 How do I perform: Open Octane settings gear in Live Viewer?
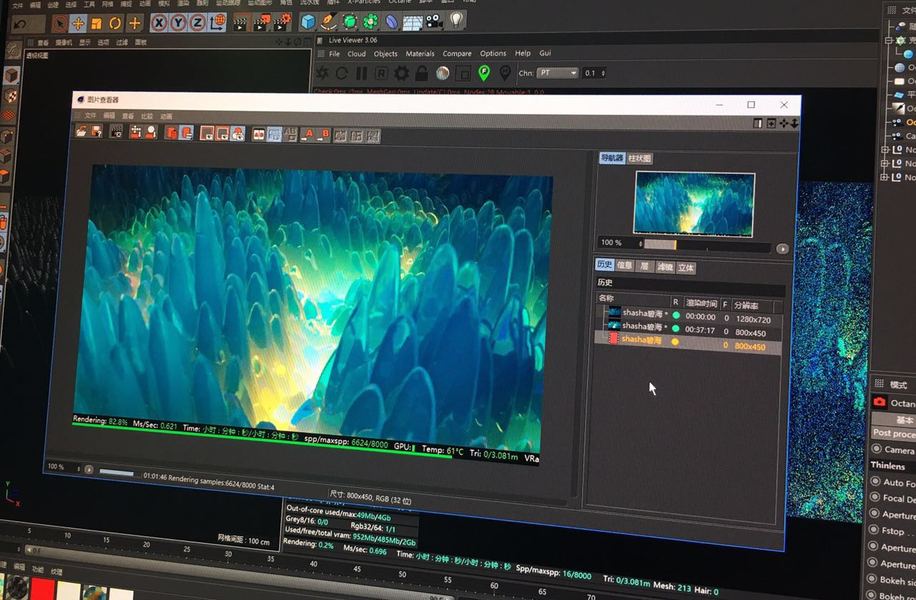pos(401,74)
